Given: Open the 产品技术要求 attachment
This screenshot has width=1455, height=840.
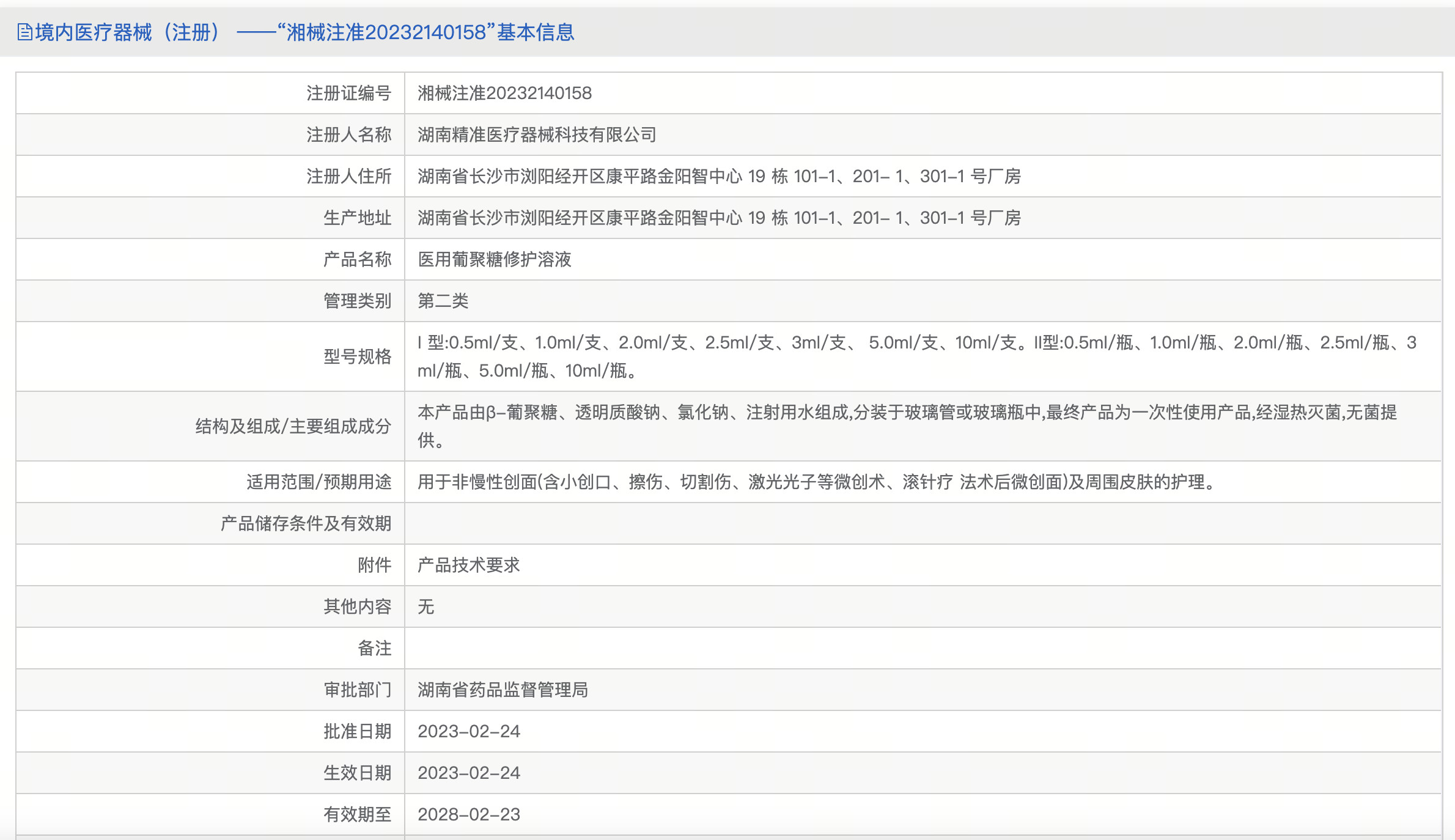Looking at the screenshot, I should [x=468, y=565].
